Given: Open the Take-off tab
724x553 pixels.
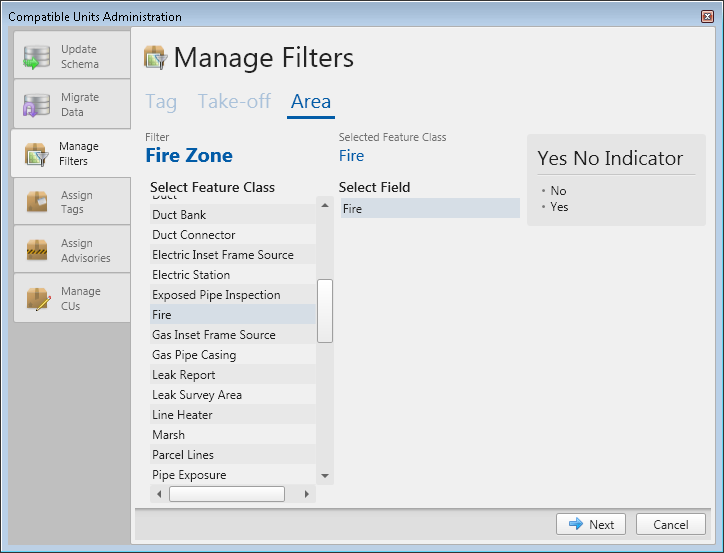Looking at the screenshot, I should (234, 102).
